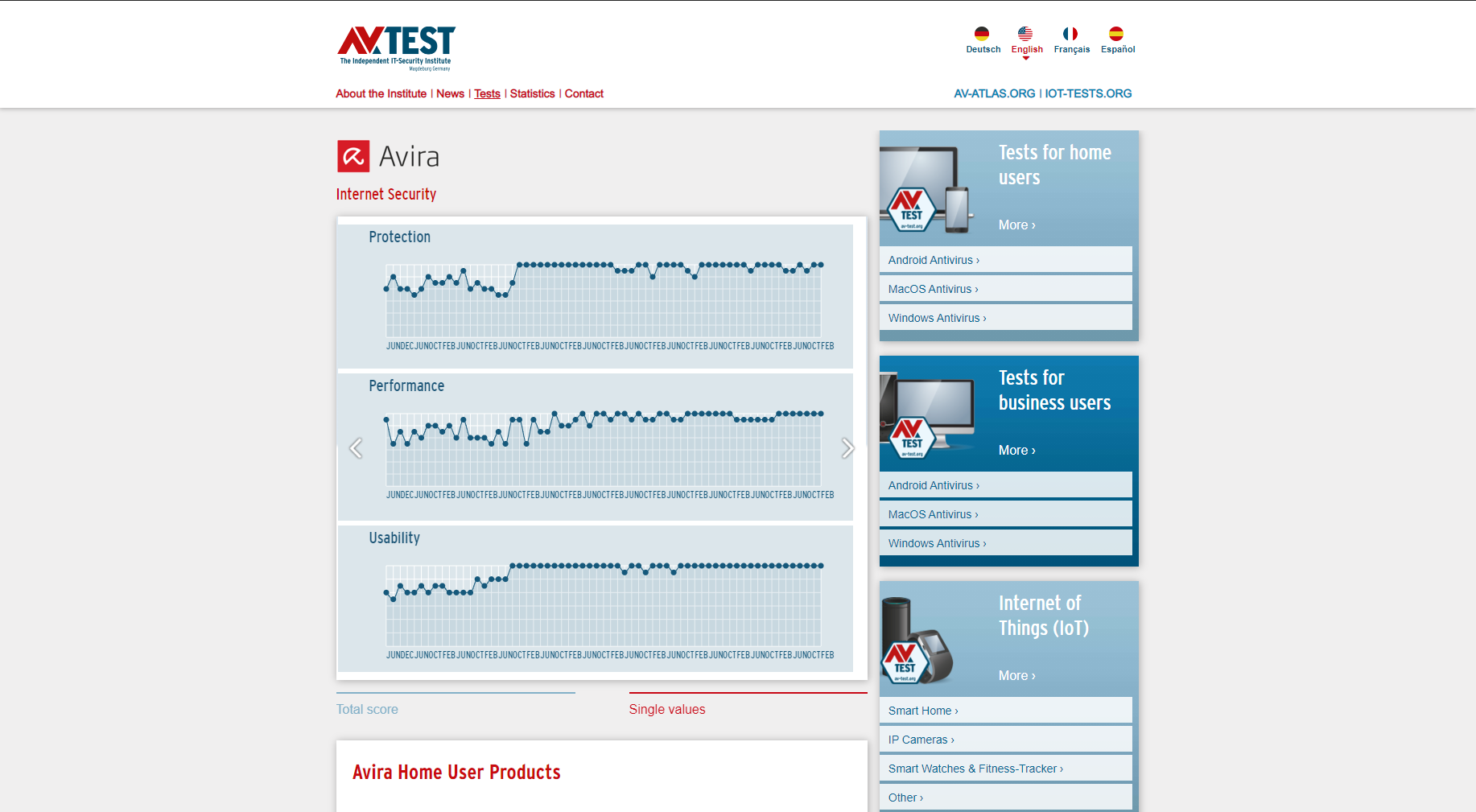The image size is (1476, 812).
Task: Click the AV-TEST logo in the header
Action: point(396,48)
